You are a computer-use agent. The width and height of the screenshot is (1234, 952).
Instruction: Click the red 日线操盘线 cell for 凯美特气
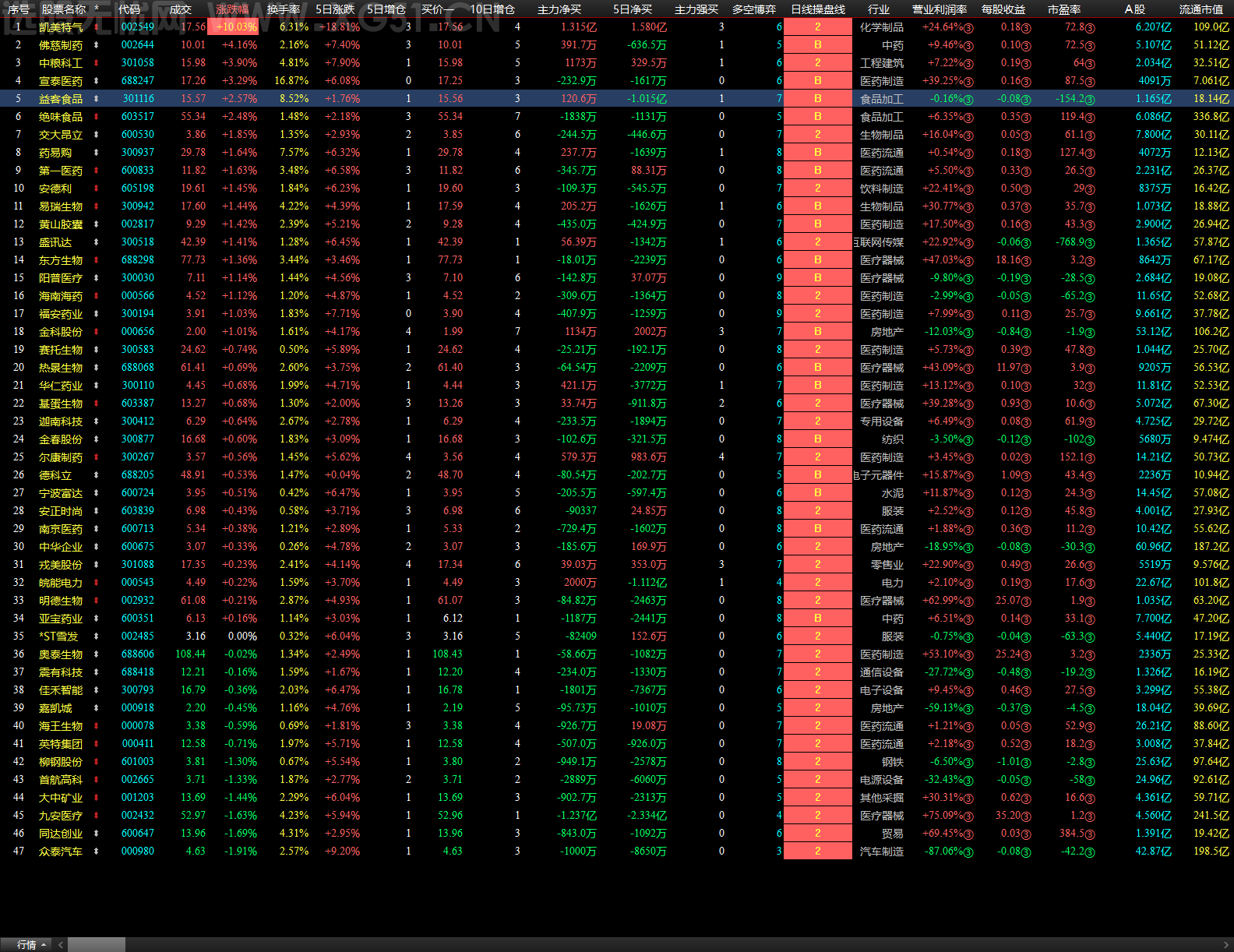pos(818,27)
